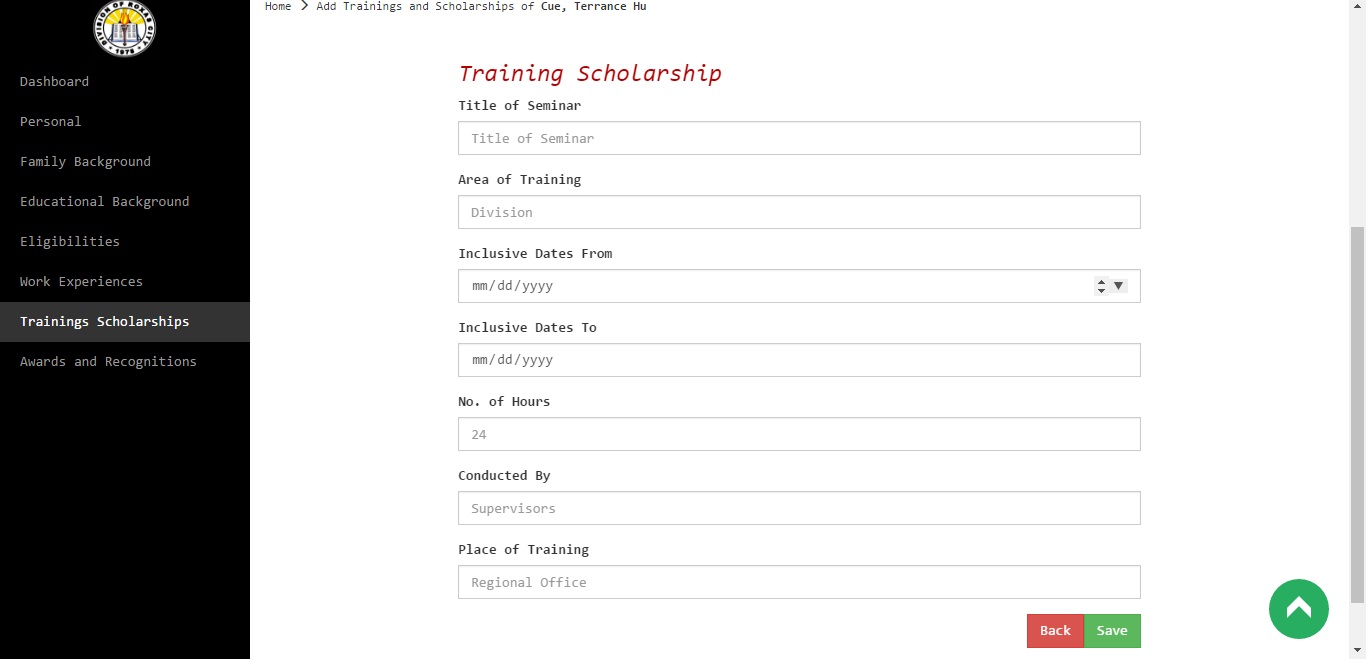Image resolution: width=1366 pixels, height=659 pixels.
Task: Click the green scroll-to-top arrow button
Action: [x=1298, y=608]
